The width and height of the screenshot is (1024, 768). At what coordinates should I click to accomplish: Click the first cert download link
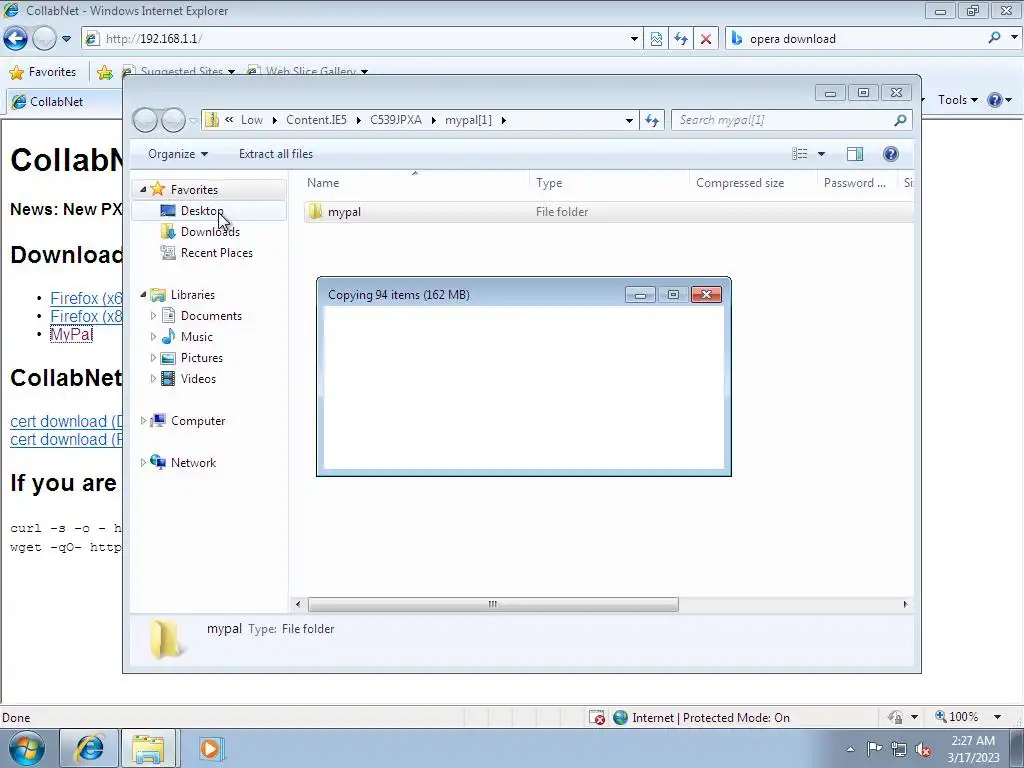tap(66, 421)
